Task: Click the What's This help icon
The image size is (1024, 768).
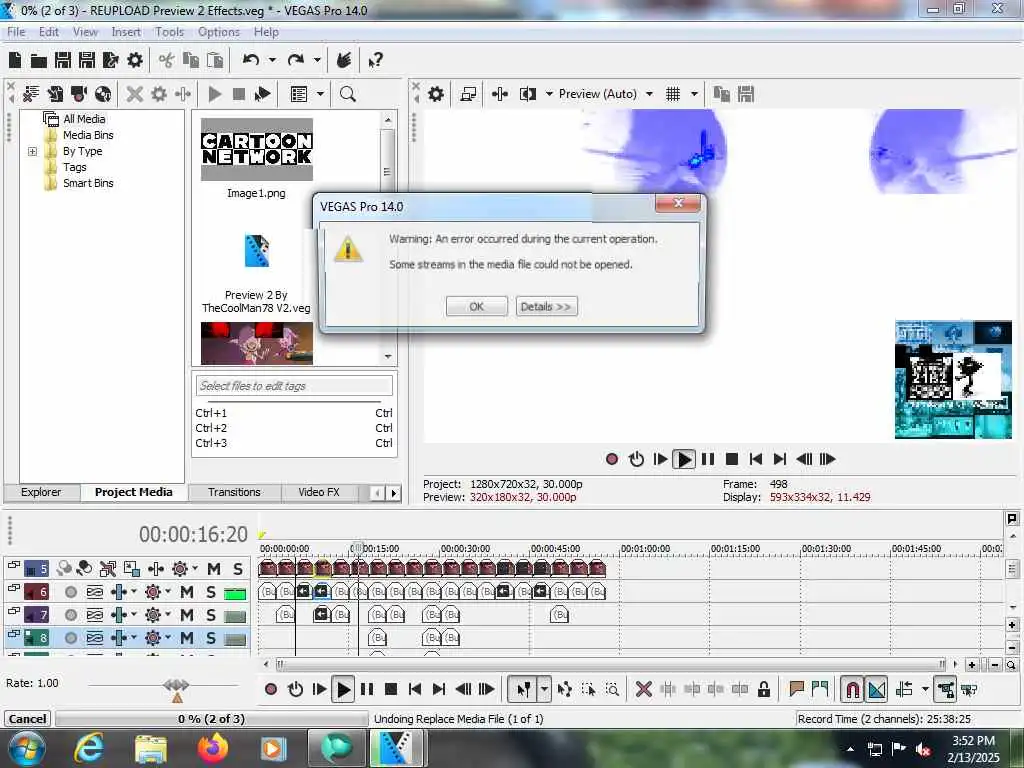Action: coord(376,61)
